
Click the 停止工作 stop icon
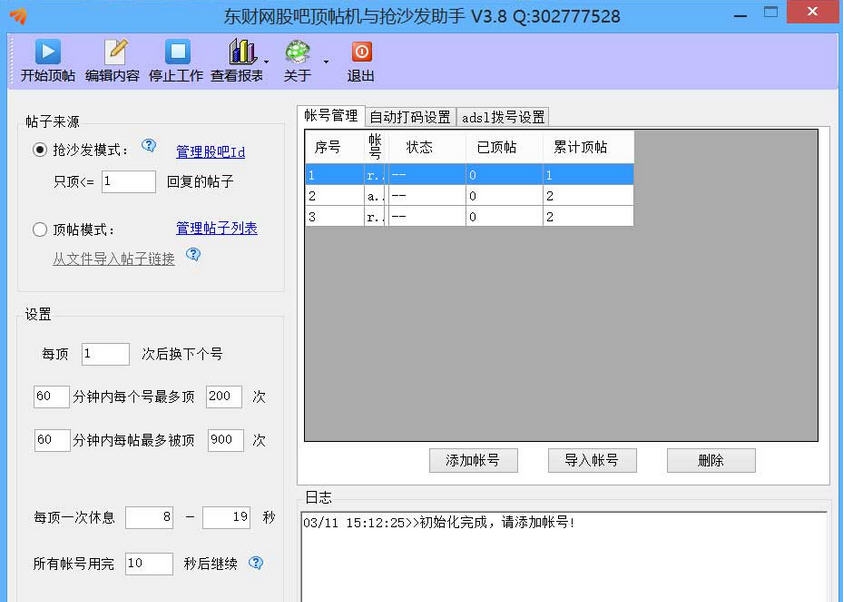point(178,52)
